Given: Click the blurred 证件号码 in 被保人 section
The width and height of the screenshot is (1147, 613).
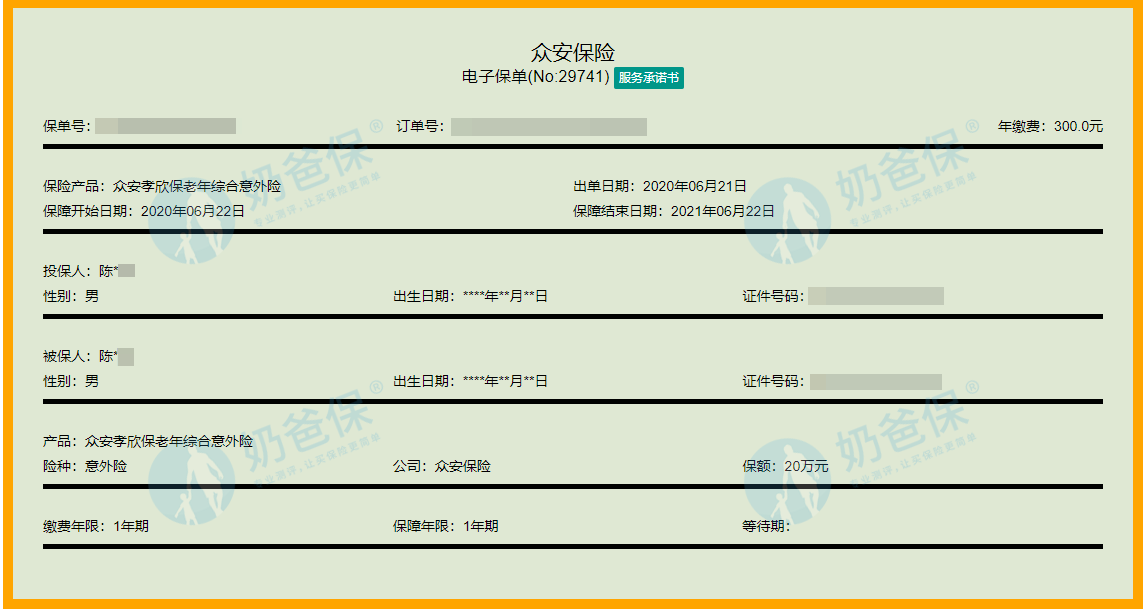Looking at the screenshot, I should pyautogui.click(x=875, y=381).
